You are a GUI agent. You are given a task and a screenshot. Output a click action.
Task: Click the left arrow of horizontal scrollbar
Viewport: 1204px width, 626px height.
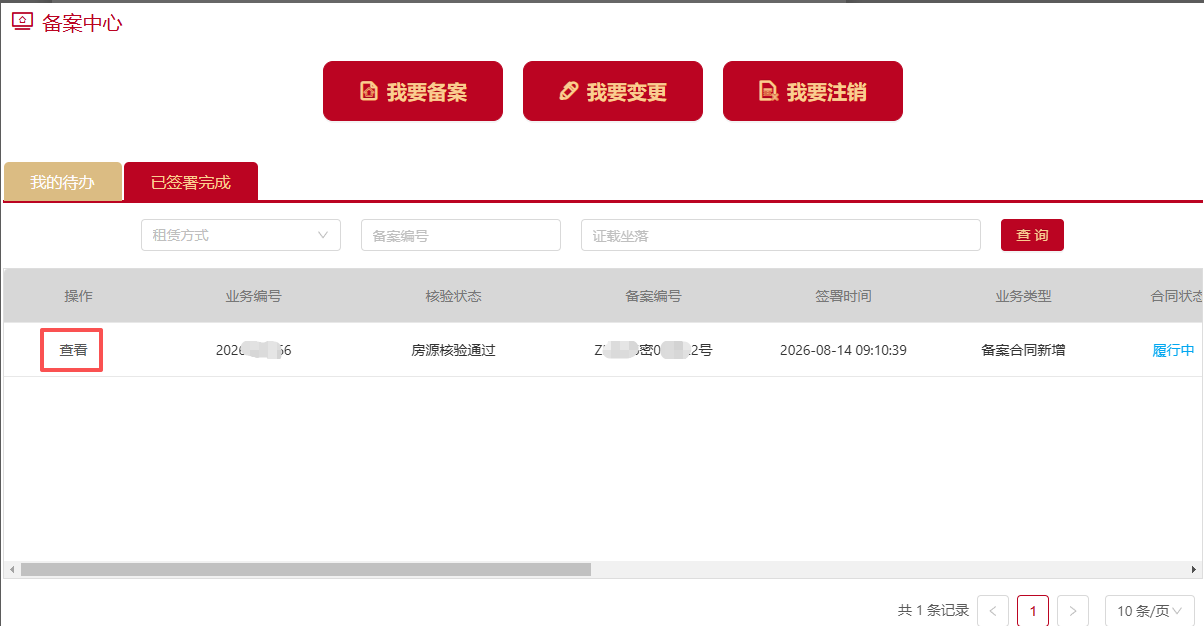click(11, 569)
